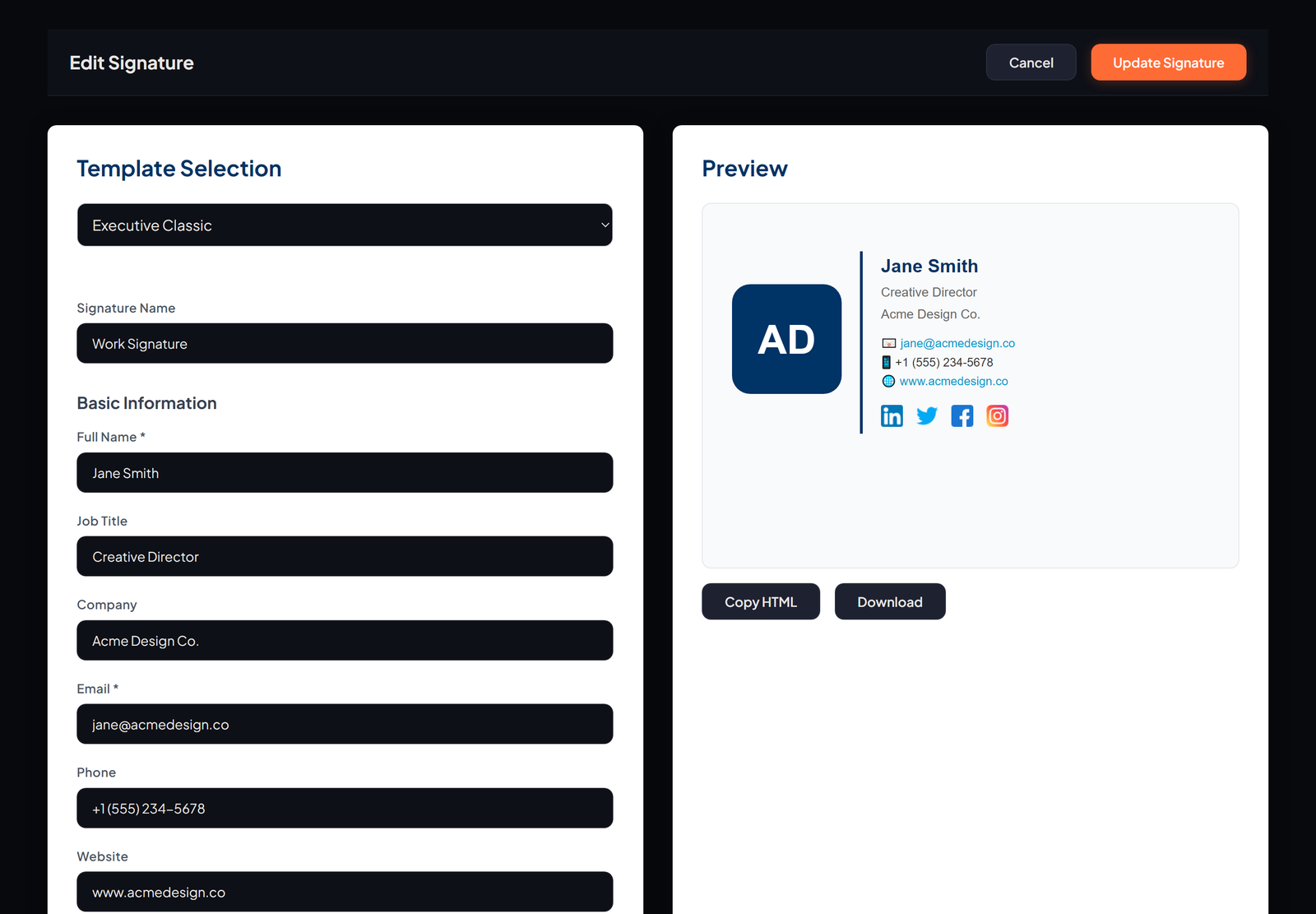Click the Instagram icon in preview
This screenshot has height=914, width=1316.
click(997, 415)
